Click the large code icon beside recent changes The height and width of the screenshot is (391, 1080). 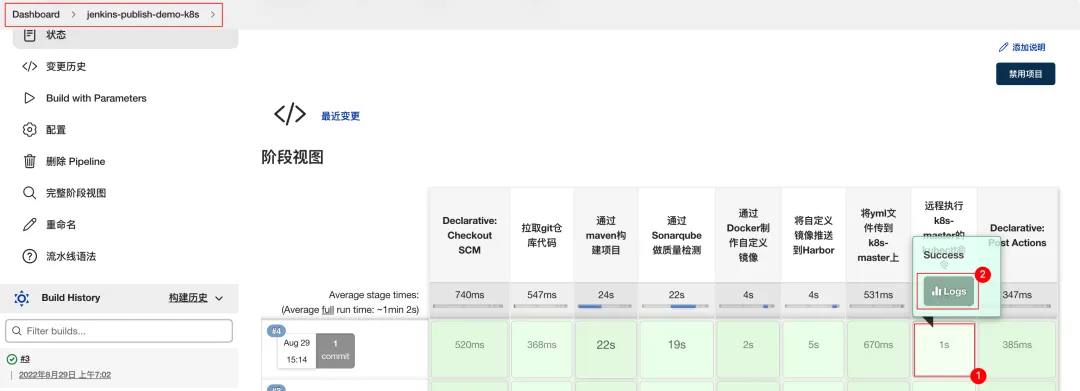tap(290, 114)
